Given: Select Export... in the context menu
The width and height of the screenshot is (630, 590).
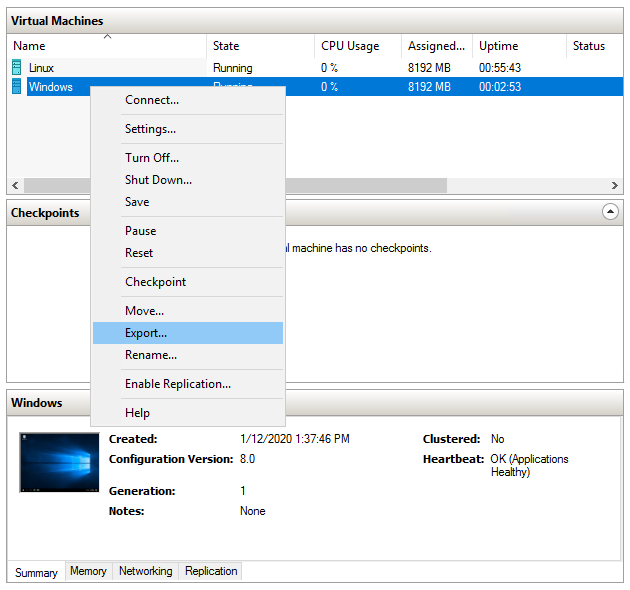Looking at the screenshot, I should 188,333.
